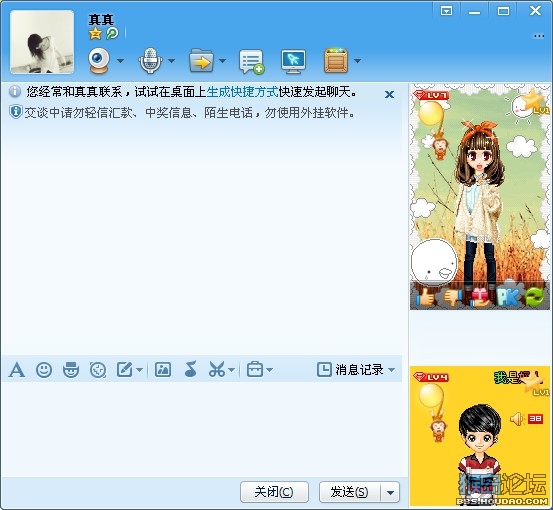The image size is (553, 510).
Task: Open the emoticon smiley picker
Action: tap(44, 370)
